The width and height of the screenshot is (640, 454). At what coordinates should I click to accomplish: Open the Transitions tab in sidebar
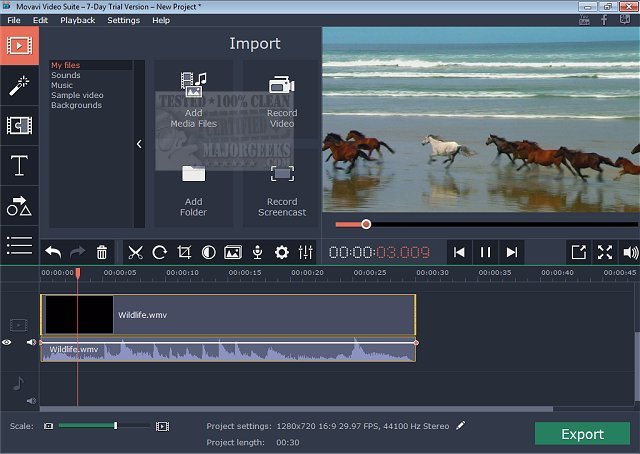click(x=19, y=125)
